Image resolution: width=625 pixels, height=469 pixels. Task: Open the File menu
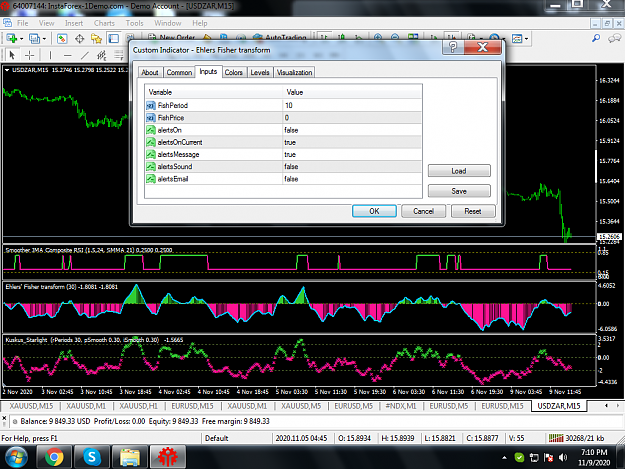click(x=23, y=23)
